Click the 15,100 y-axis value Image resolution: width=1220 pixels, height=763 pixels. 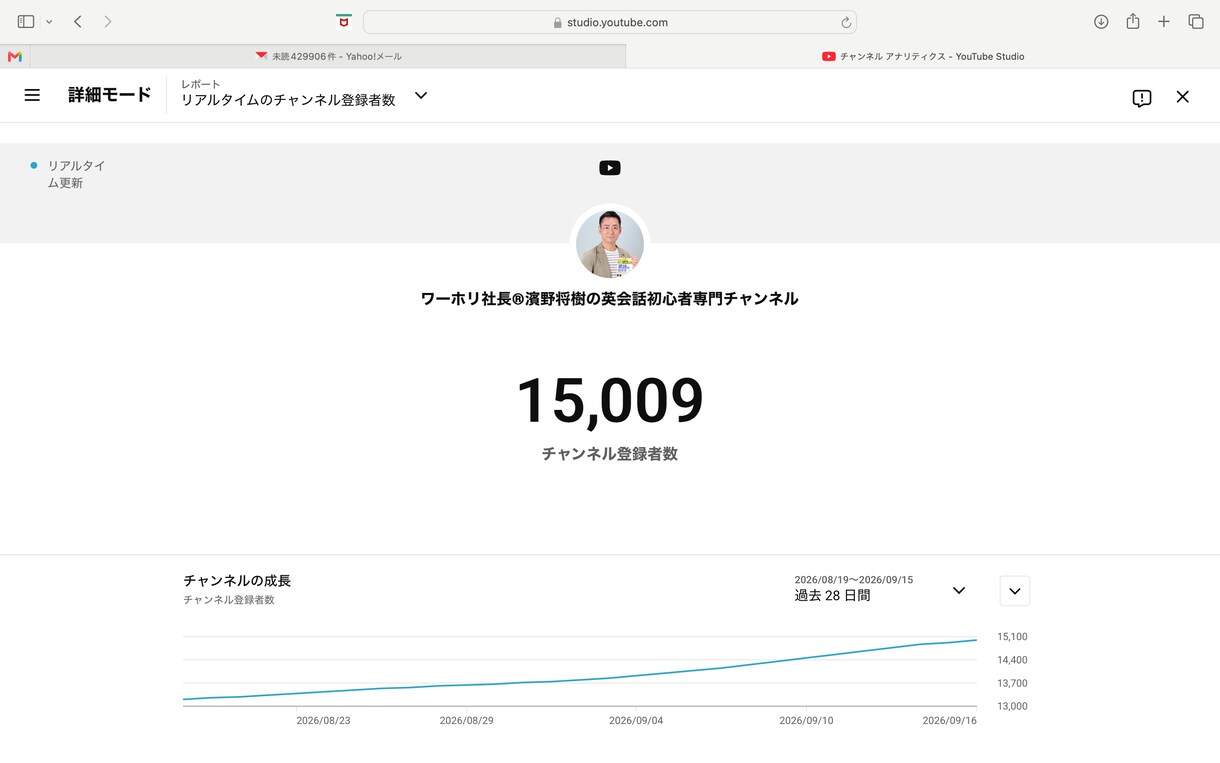1012,637
